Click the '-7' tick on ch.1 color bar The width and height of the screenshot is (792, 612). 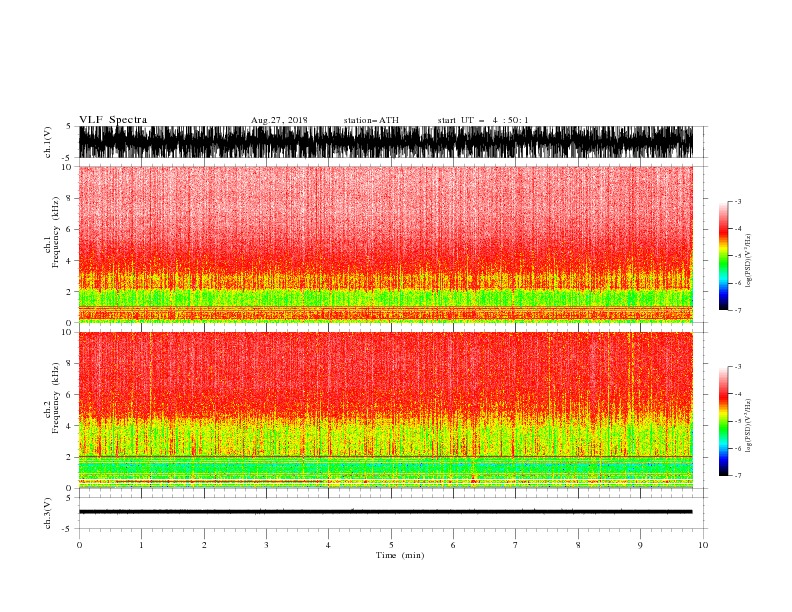[x=738, y=310]
